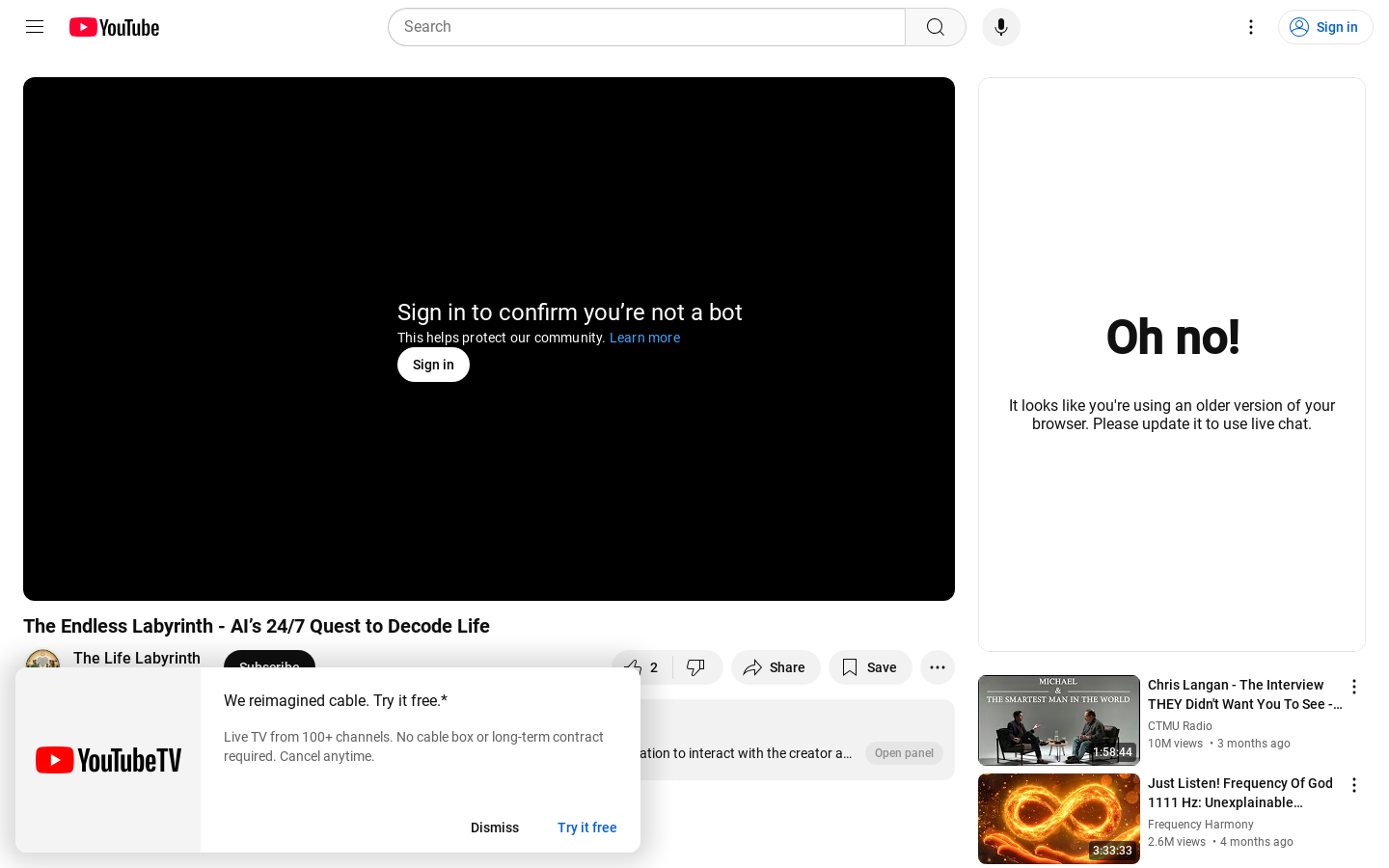The height and width of the screenshot is (868, 1389).
Task: Visit Frequency Harmony channel
Action: (x=1201, y=825)
